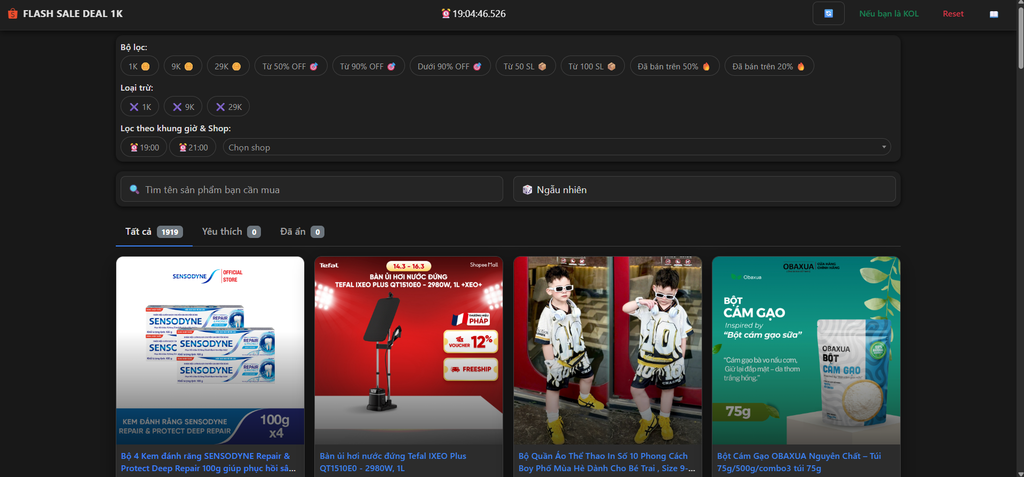Viewport: 1024px width, 477px height.
Task: Filter by the 21:00 time slot
Action: [193, 147]
